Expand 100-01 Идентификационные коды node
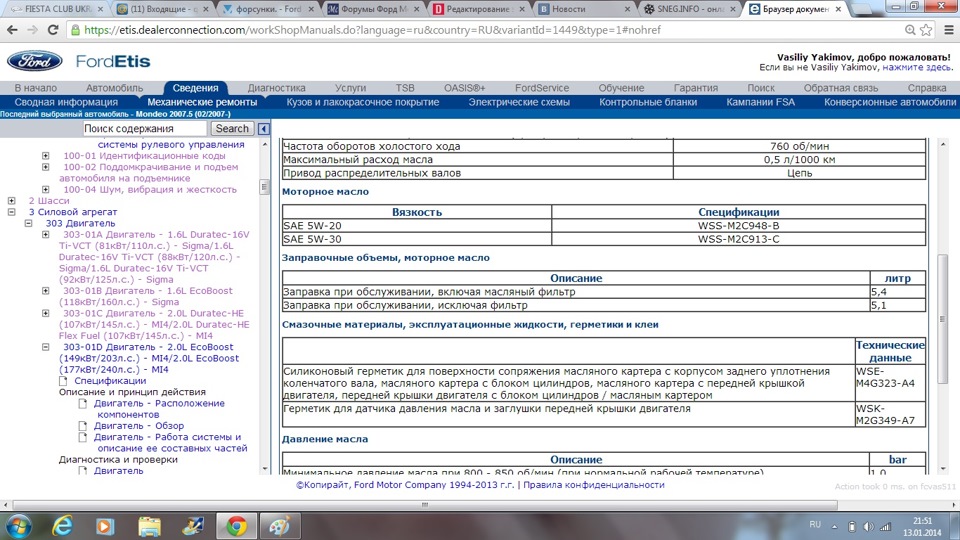Image resolution: width=960 pixels, height=540 pixels. (x=45, y=156)
